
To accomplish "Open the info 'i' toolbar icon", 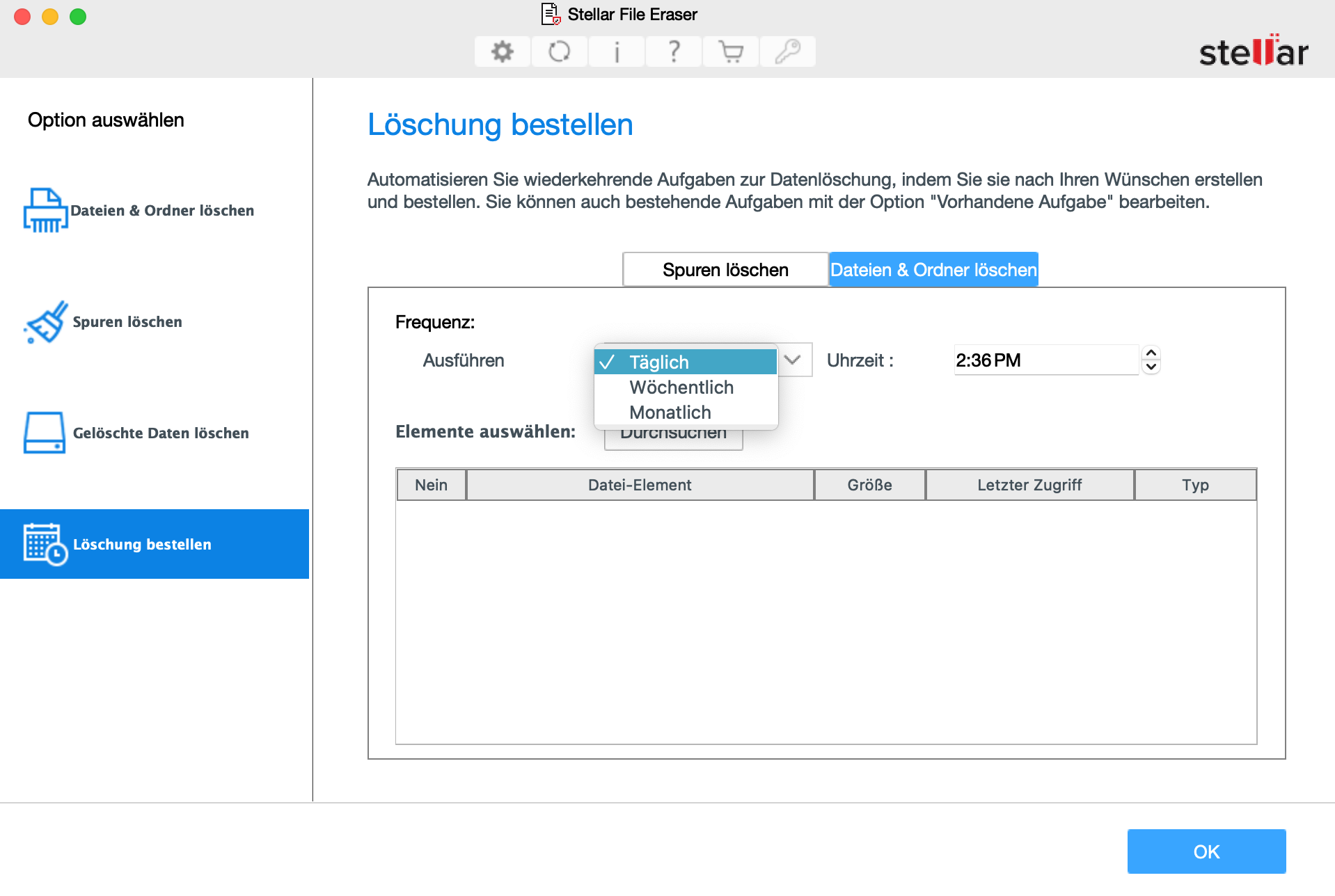I will 616,51.
